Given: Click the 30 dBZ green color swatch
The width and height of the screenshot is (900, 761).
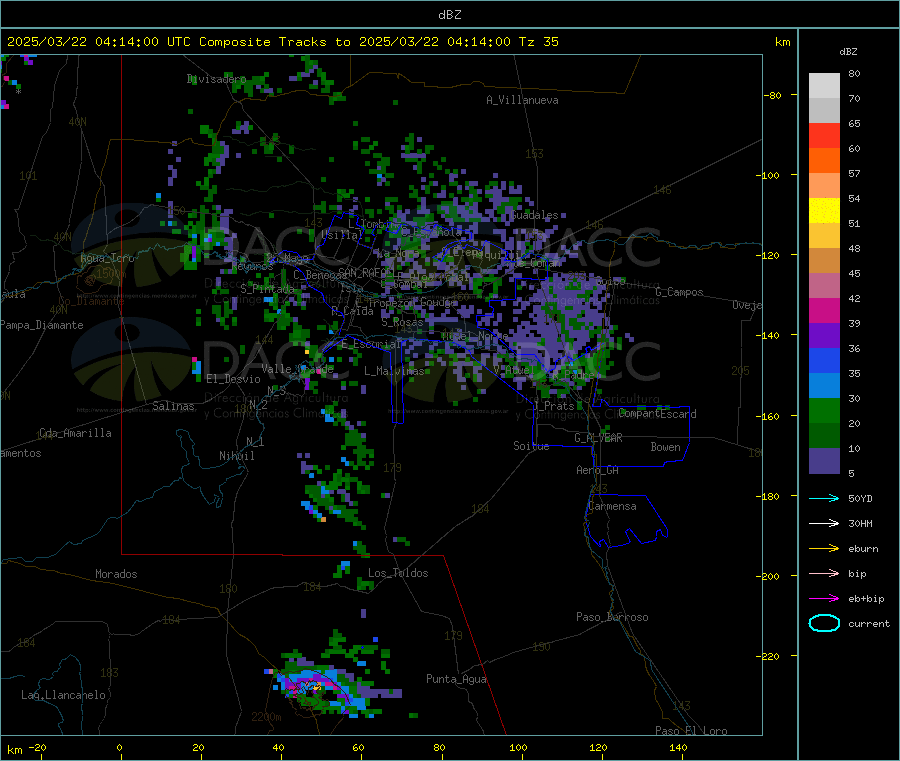Looking at the screenshot, I should click(x=824, y=410).
